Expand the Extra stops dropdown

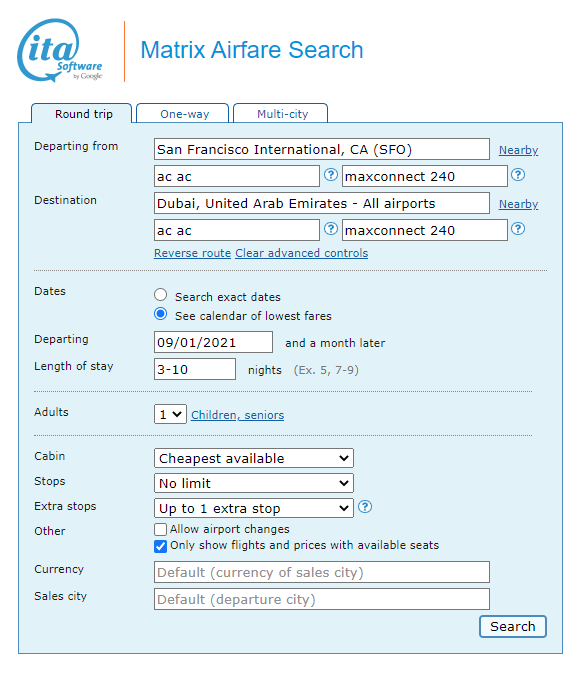(254, 508)
